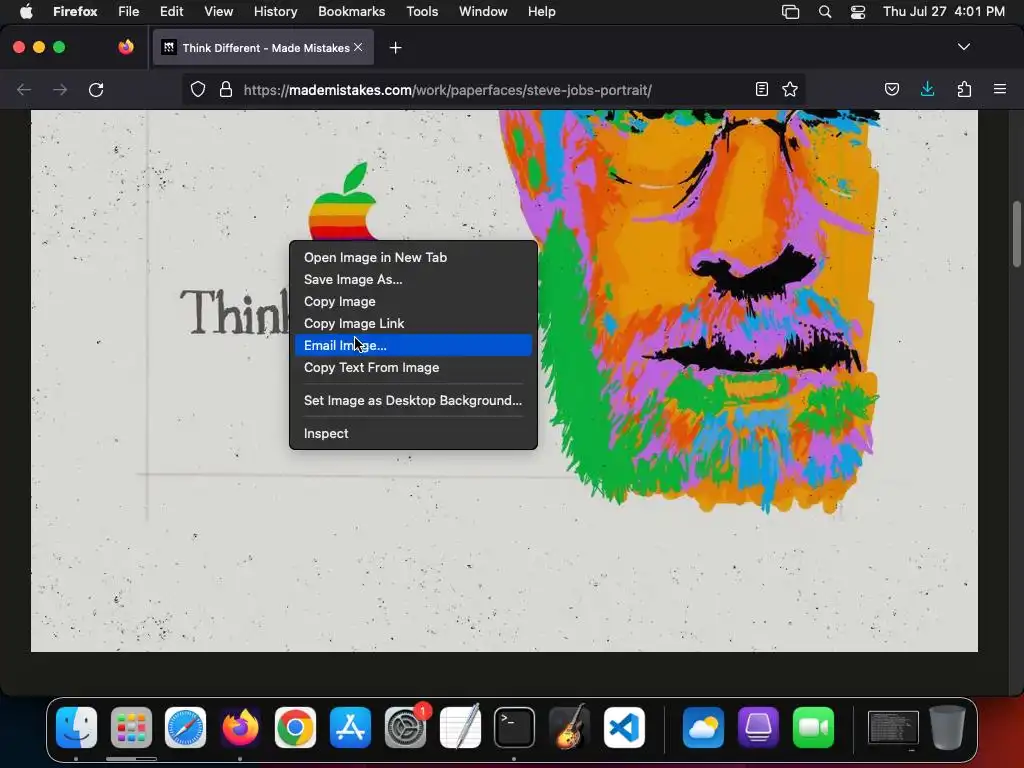The width and height of the screenshot is (1024, 768).
Task: Open Visual Studio Code from the Dock
Action: coord(624,727)
